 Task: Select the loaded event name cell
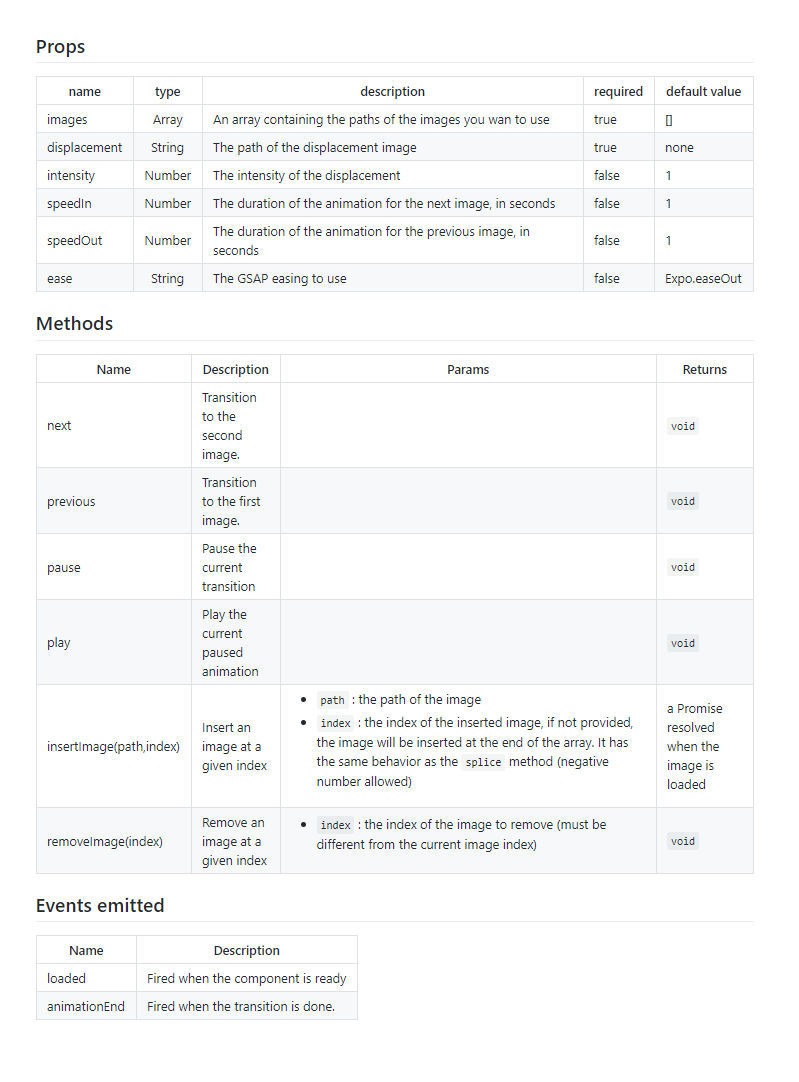point(66,979)
